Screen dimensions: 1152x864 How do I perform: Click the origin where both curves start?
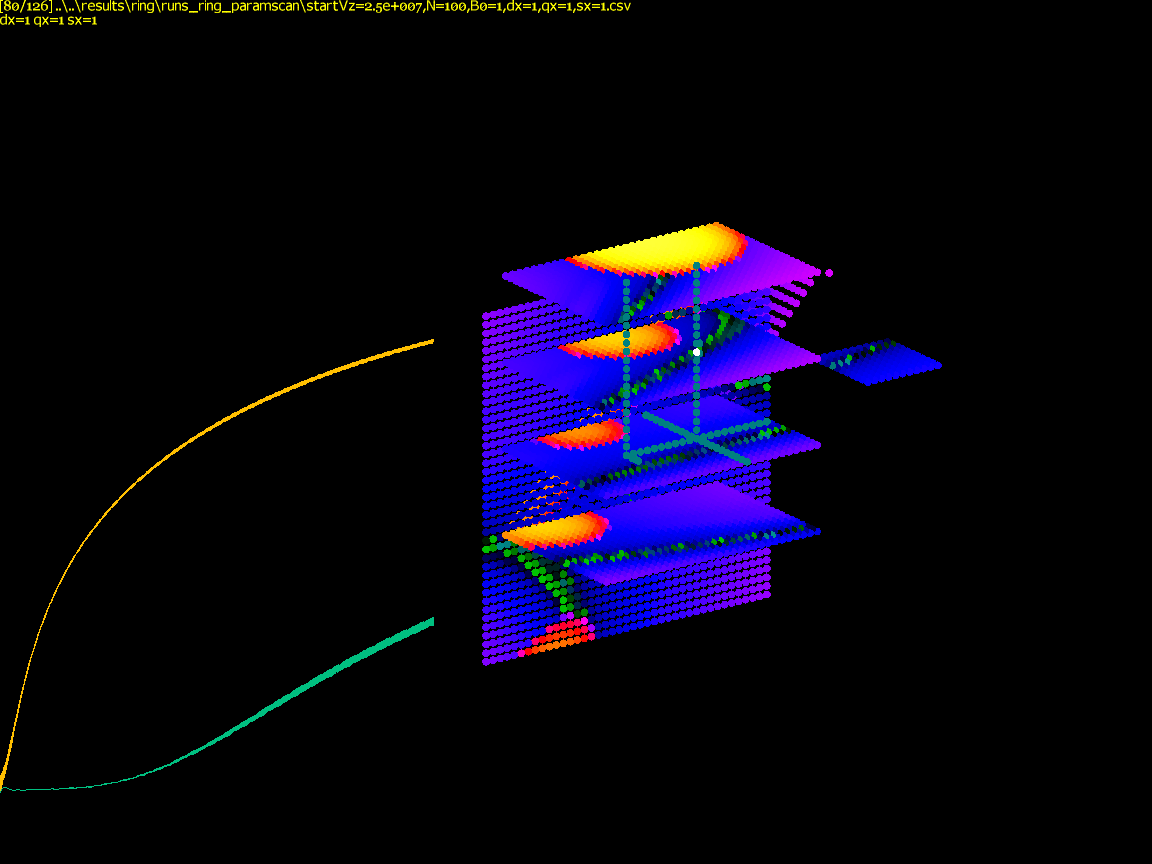tap(3, 787)
